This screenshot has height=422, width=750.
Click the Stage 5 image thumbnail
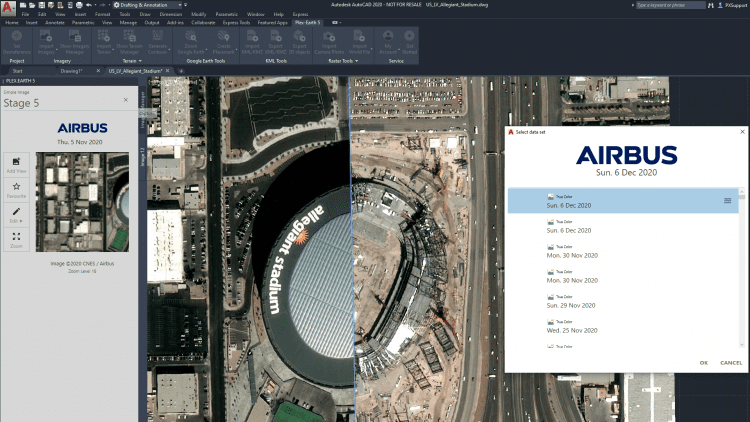(82, 203)
